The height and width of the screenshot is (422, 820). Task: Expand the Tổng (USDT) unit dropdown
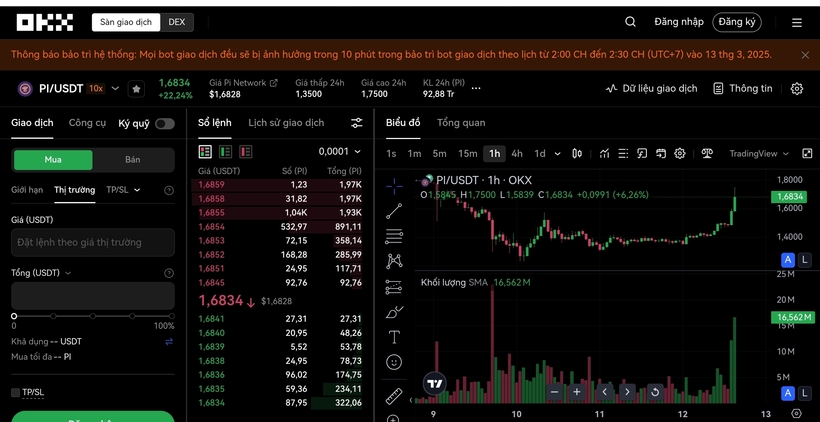[x=68, y=273]
